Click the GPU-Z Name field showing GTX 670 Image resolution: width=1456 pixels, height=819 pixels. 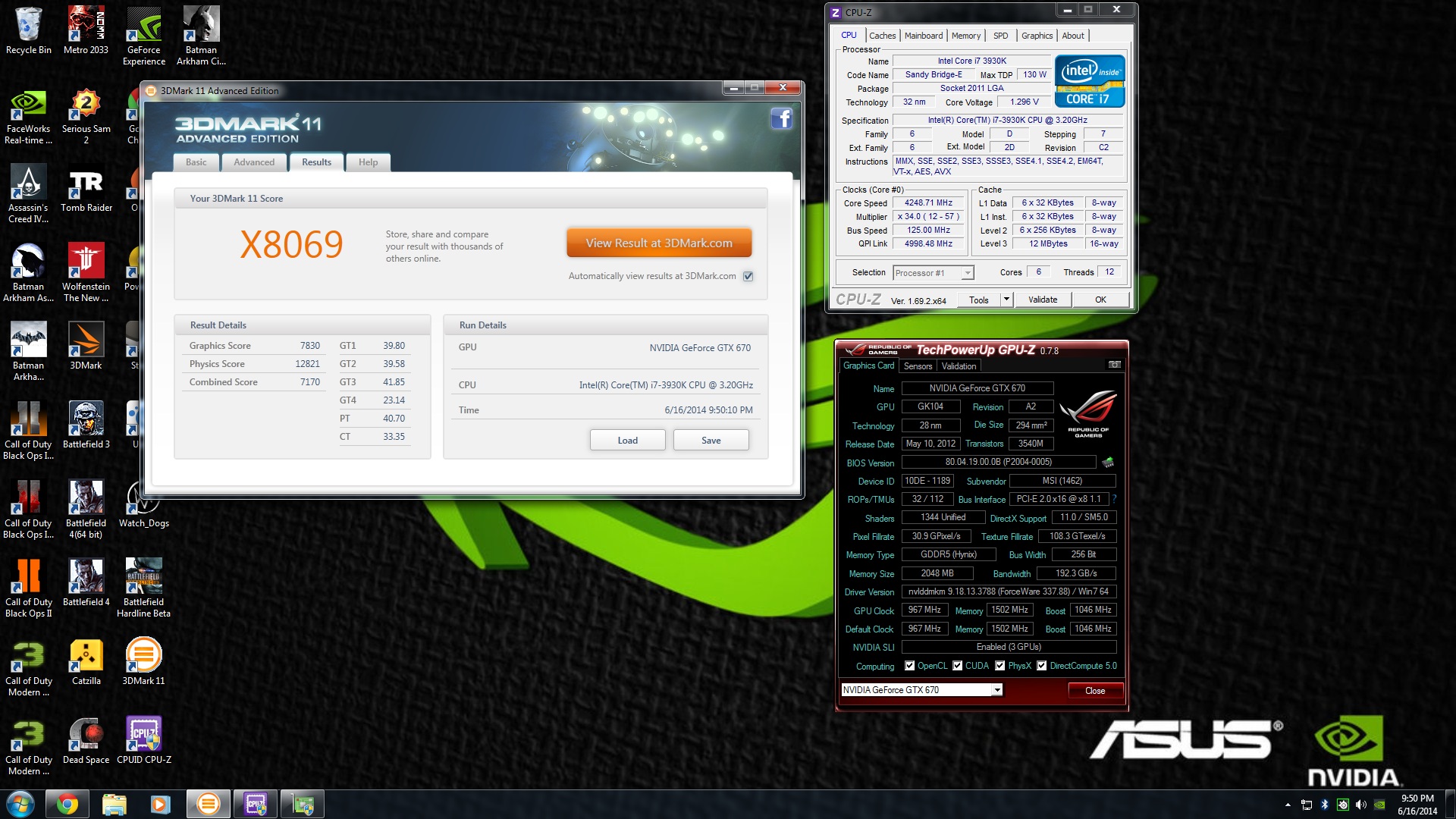pyautogui.click(x=977, y=388)
